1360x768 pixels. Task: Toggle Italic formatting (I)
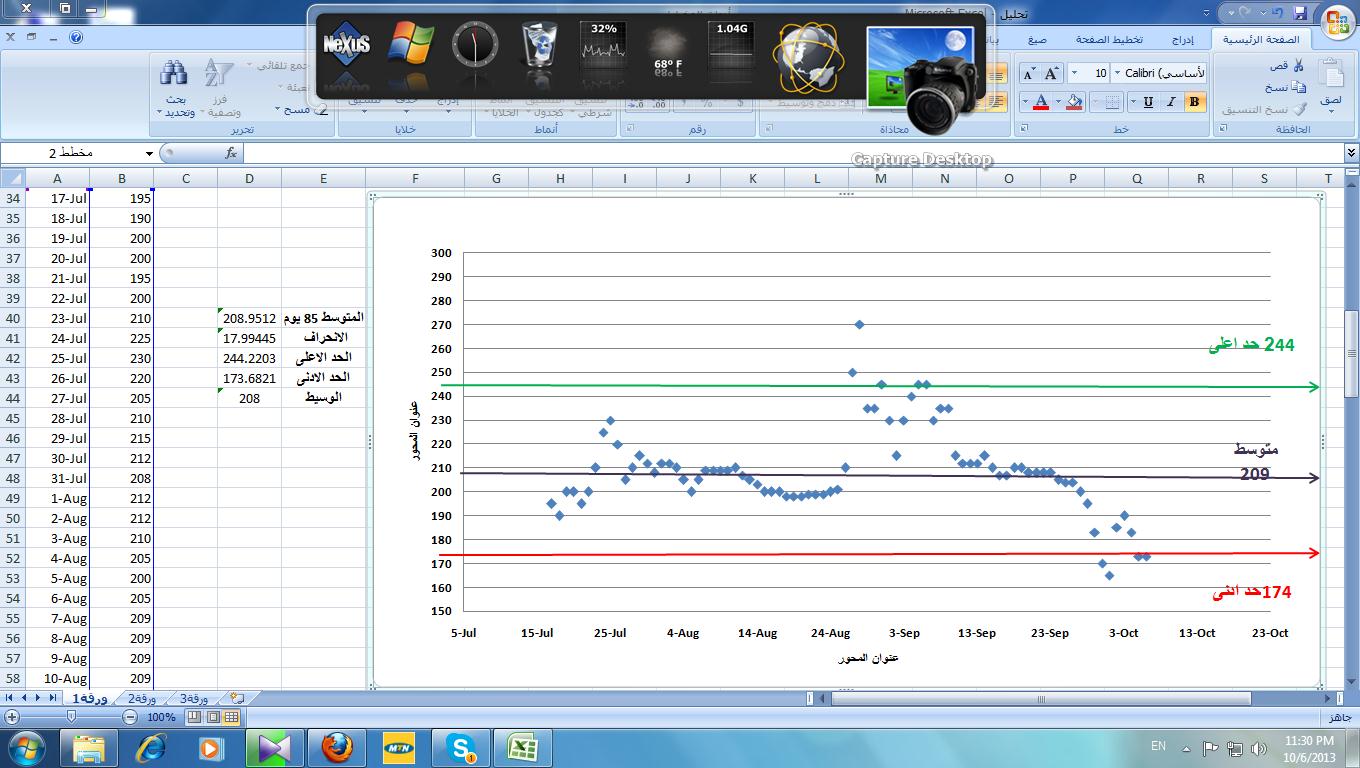pyautogui.click(x=1171, y=102)
